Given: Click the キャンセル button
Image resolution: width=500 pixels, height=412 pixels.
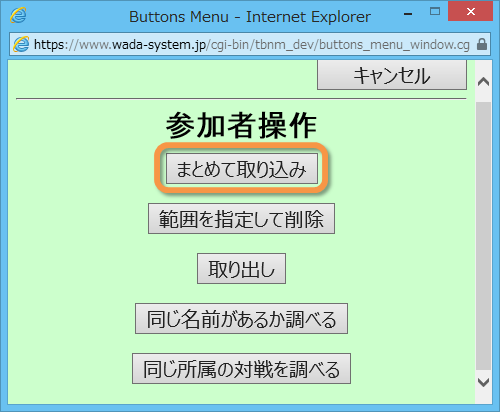Looking at the screenshot, I should point(392,75).
